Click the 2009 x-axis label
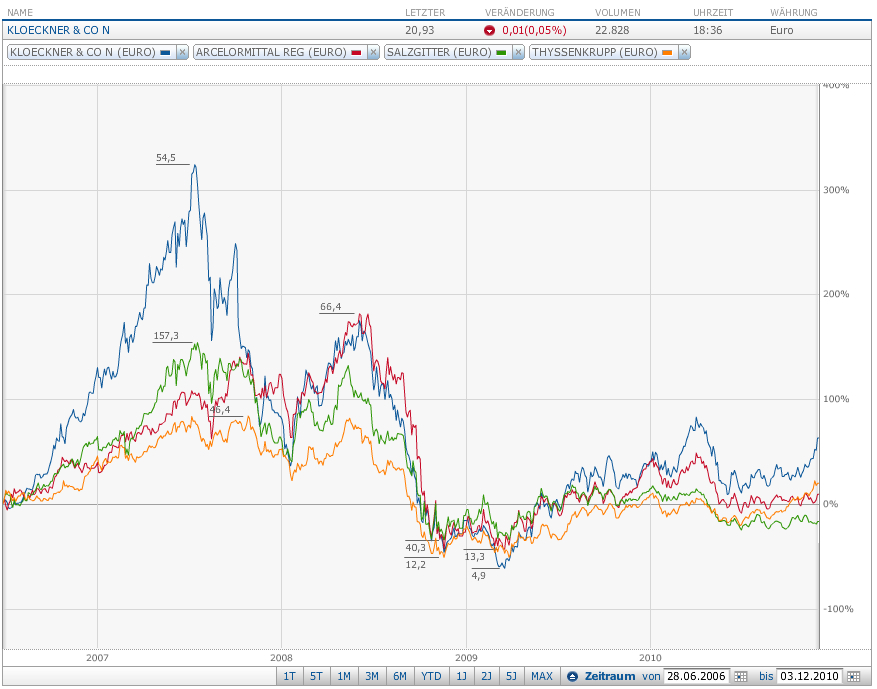The height and width of the screenshot is (689, 877). [466, 658]
